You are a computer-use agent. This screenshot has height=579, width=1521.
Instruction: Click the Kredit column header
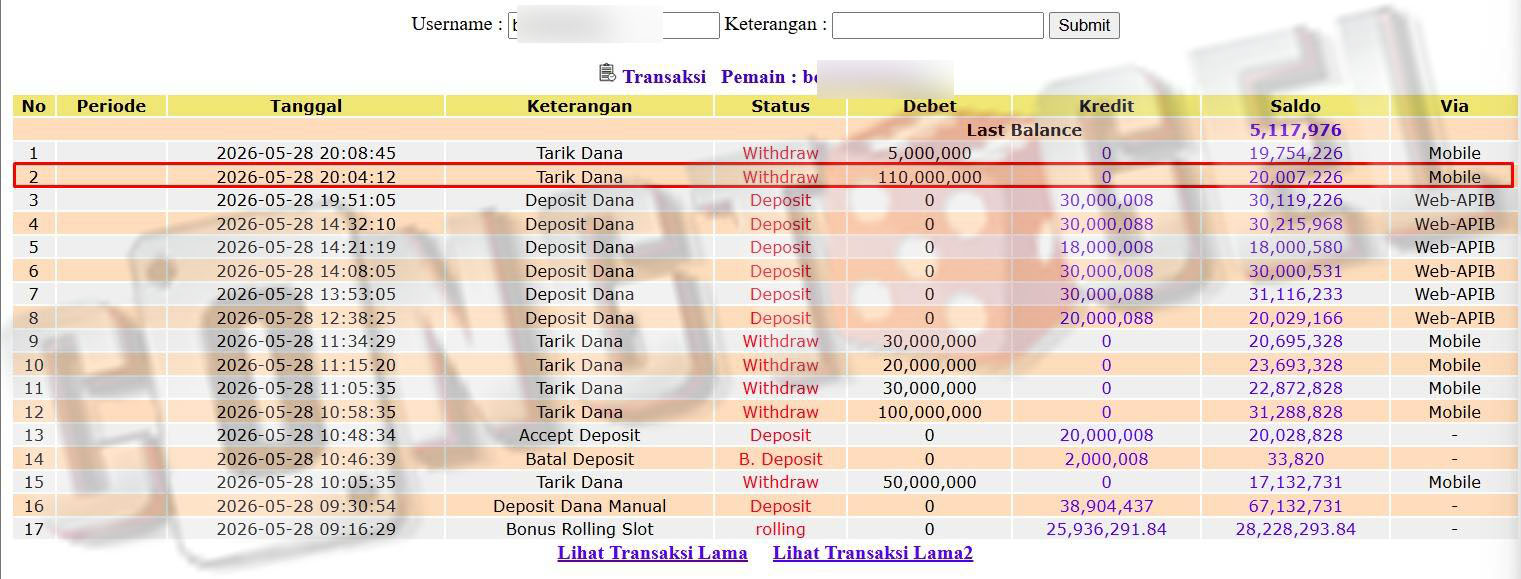click(1106, 106)
